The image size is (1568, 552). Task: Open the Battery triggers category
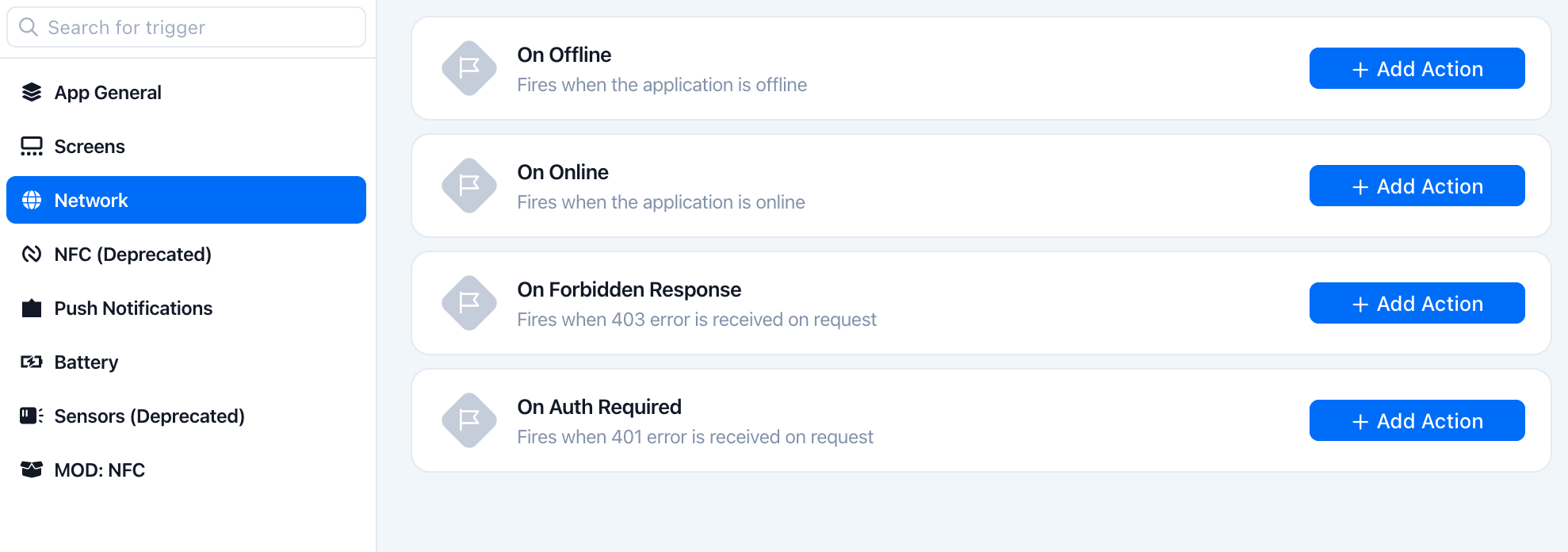[x=186, y=362]
